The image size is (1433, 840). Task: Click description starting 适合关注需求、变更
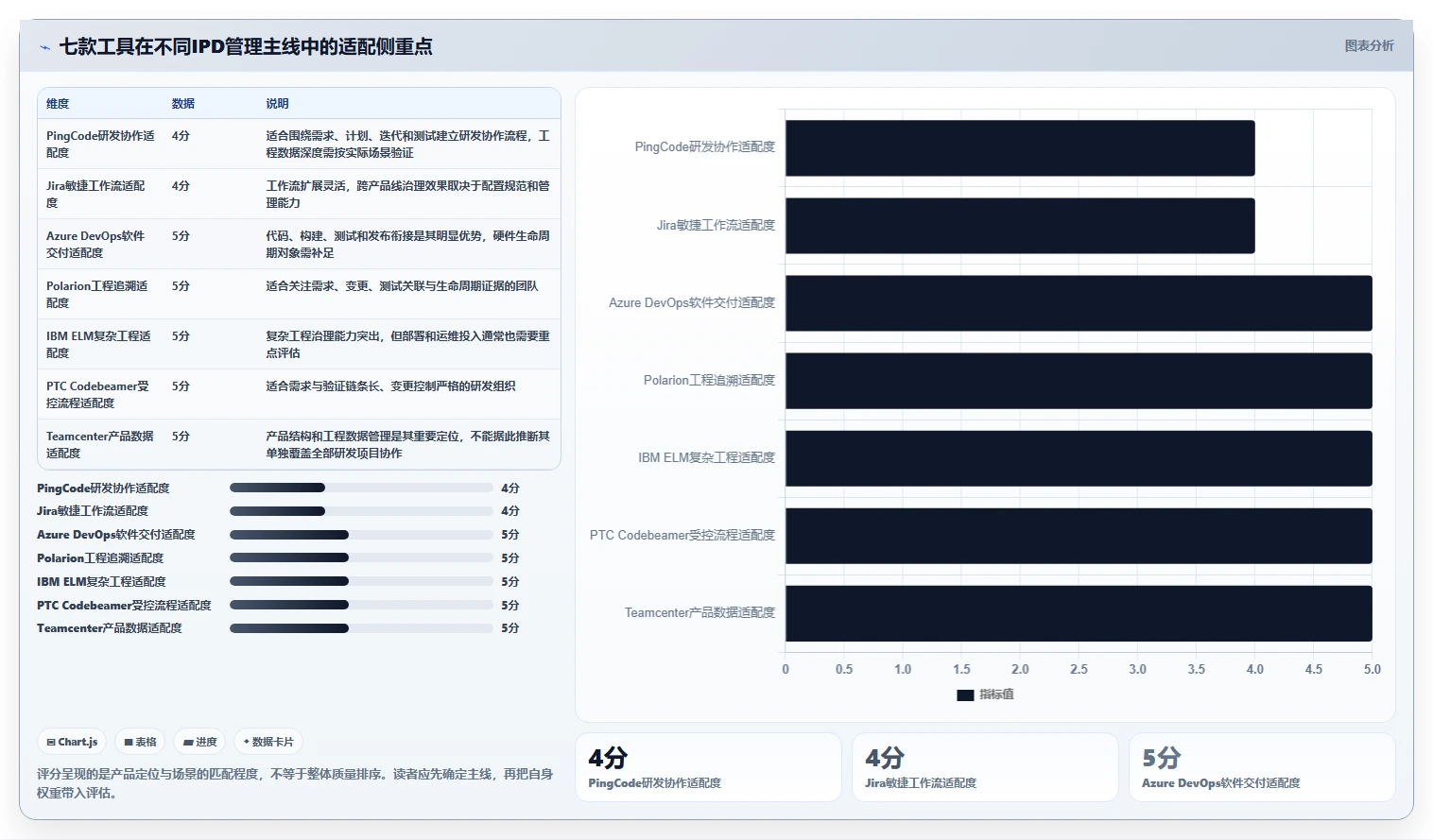tap(402, 285)
